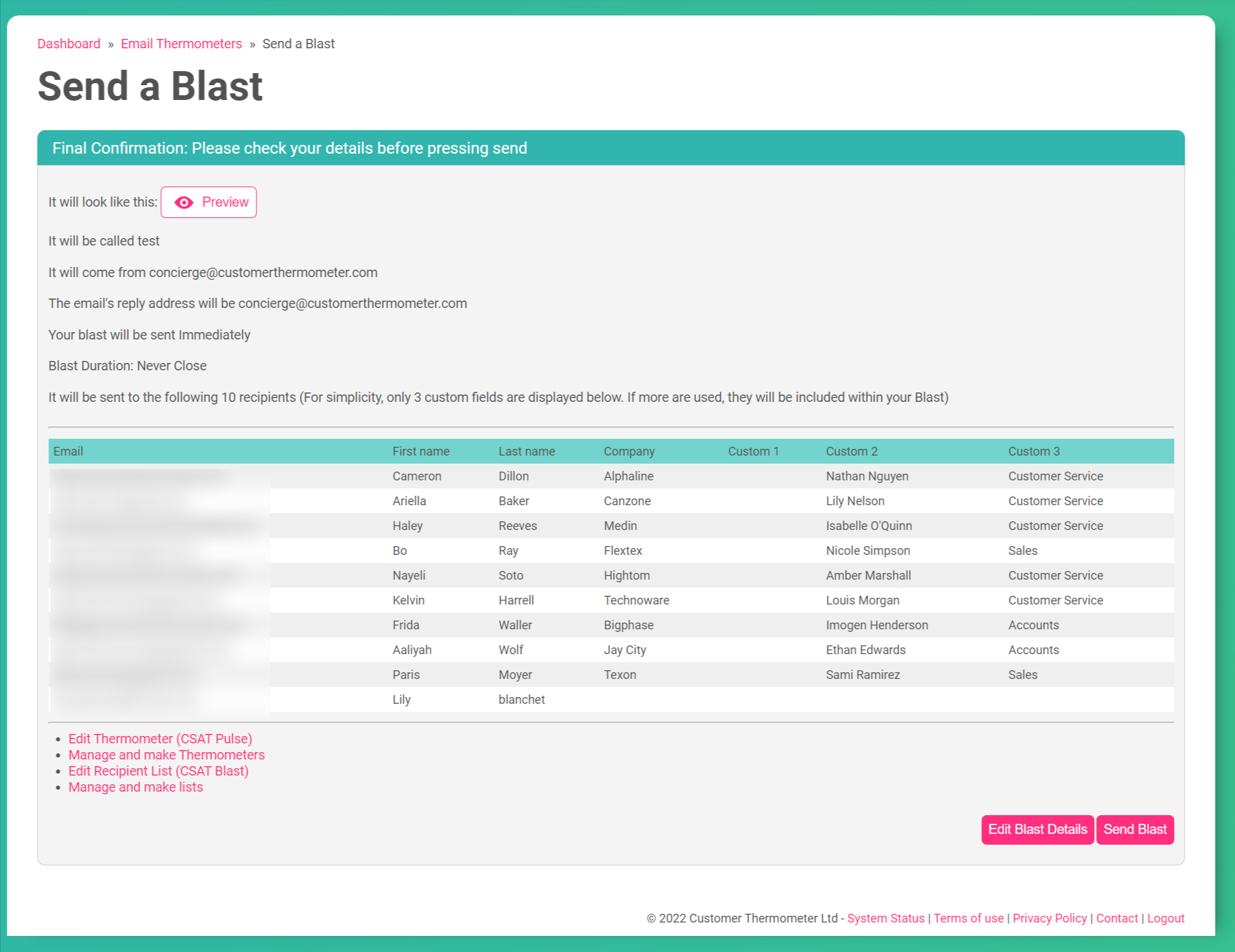The image size is (1235, 952).
Task: Select company Bigphase cell
Action: click(628, 625)
